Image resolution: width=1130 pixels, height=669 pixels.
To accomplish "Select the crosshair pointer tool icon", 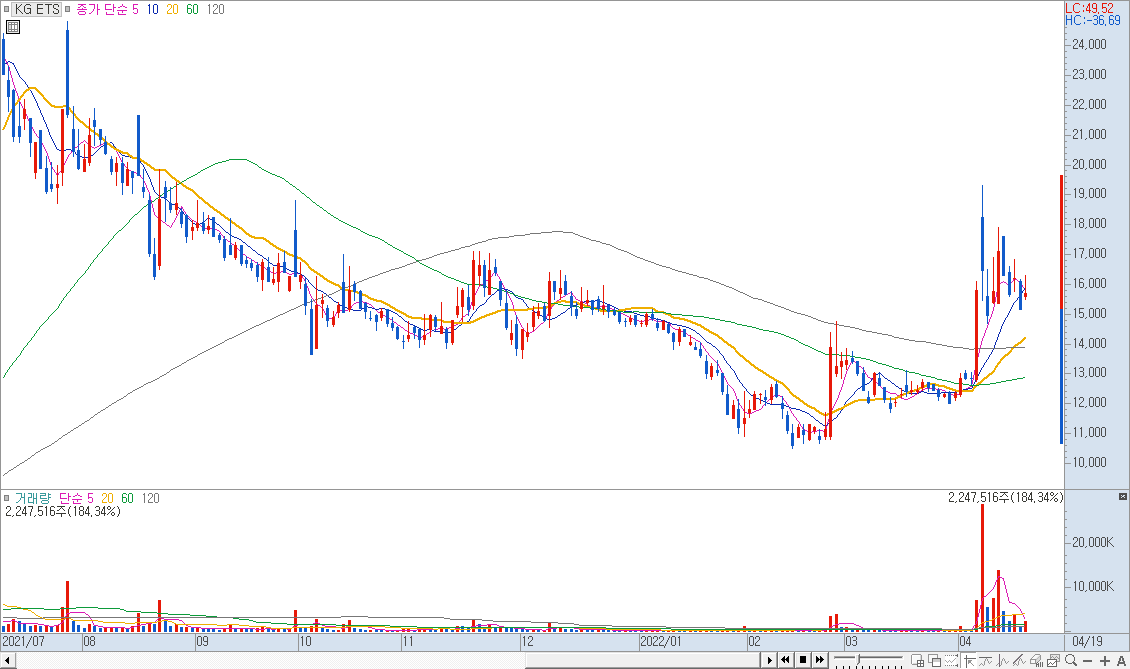I will (x=969, y=660).
